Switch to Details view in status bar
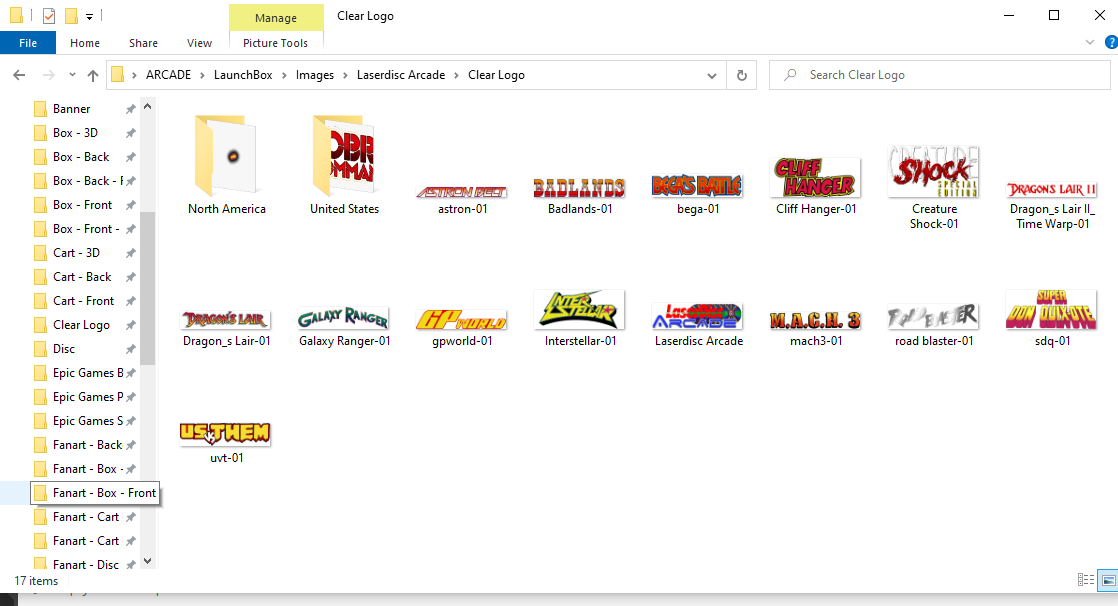This screenshot has width=1118, height=606. [x=1086, y=580]
